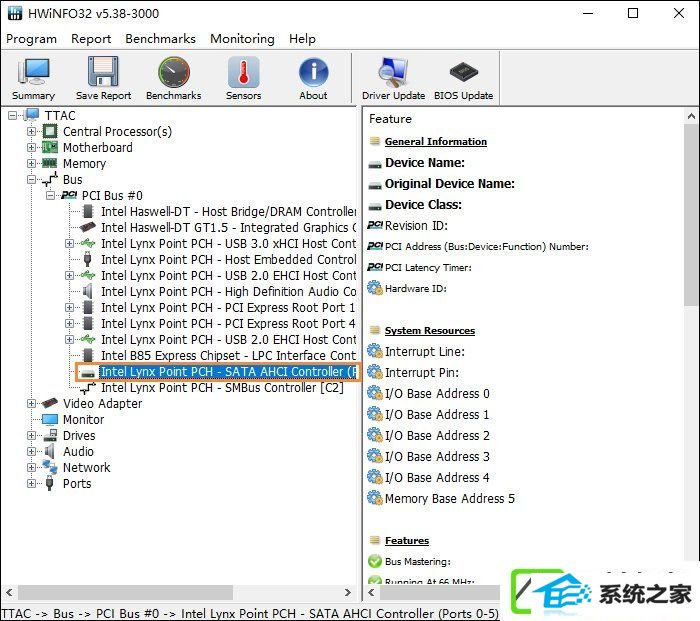Select PCI Express Root Port 4 row
This screenshot has height=621, width=700.
[x=229, y=323]
